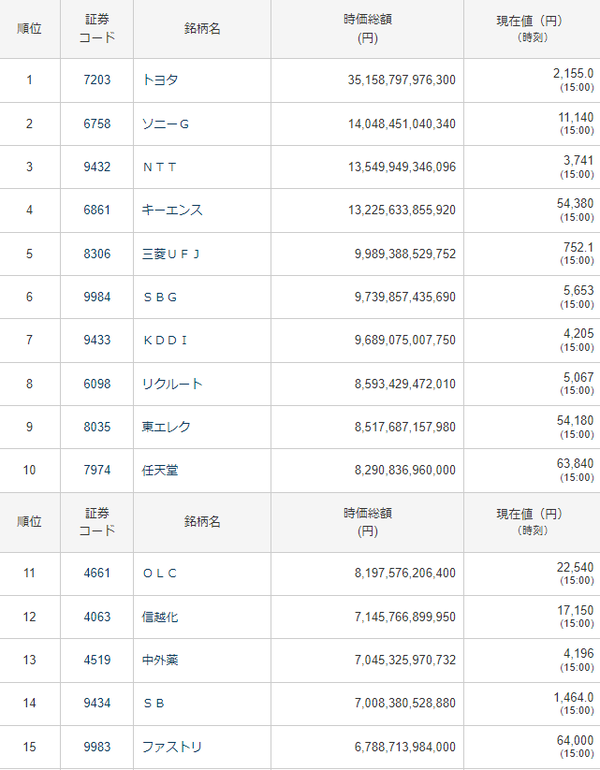This screenshot has width=600, height=770.
Task: Click the 順位 column header
Action: click(29, 28)
